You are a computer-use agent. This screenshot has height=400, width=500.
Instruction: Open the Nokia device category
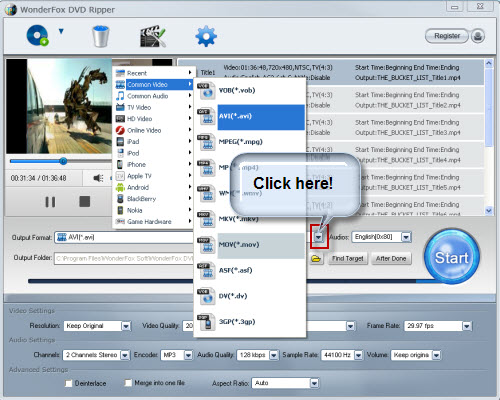point(154,210)
